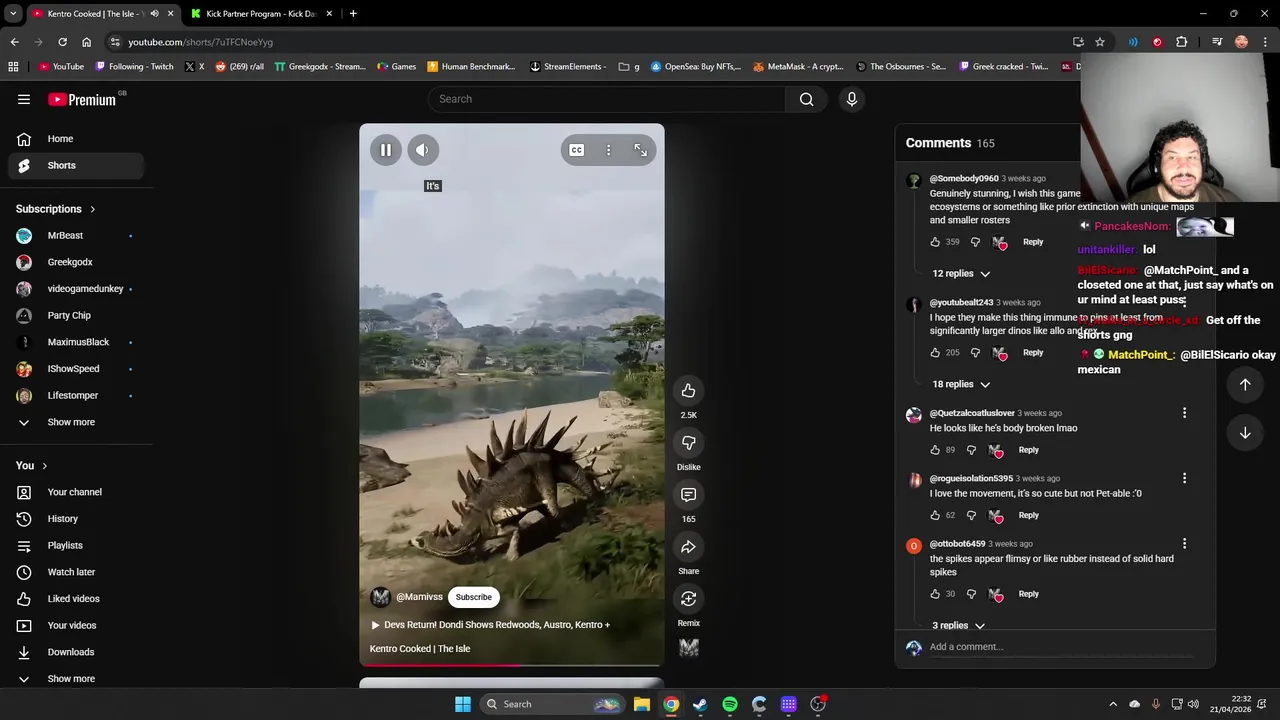Open the Extensions puzzle icon
The height and width of the screenshot is (720, 1280).
tap(1182, 42)
